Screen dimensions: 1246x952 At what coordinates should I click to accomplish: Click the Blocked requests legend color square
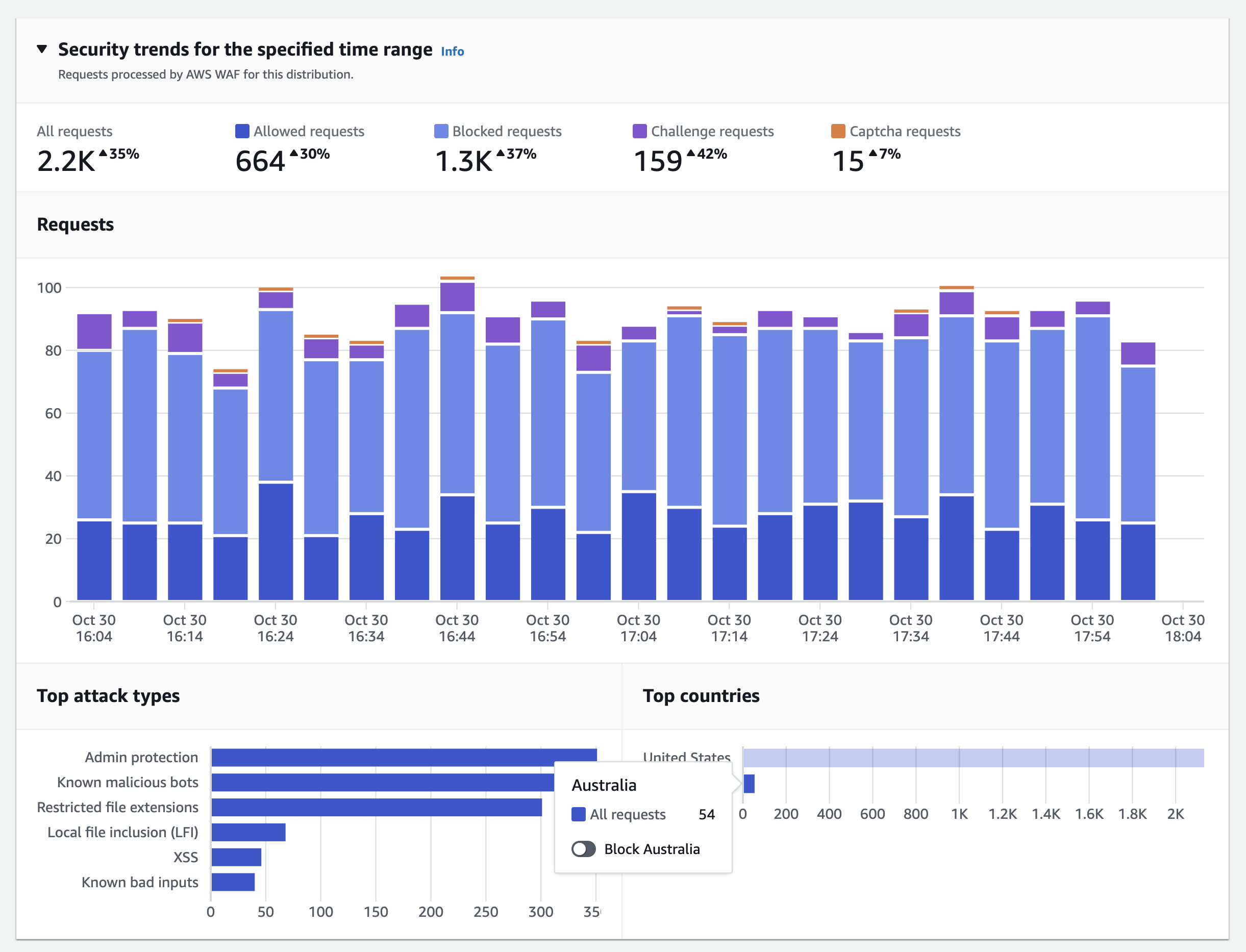click(x=441, y=132)
